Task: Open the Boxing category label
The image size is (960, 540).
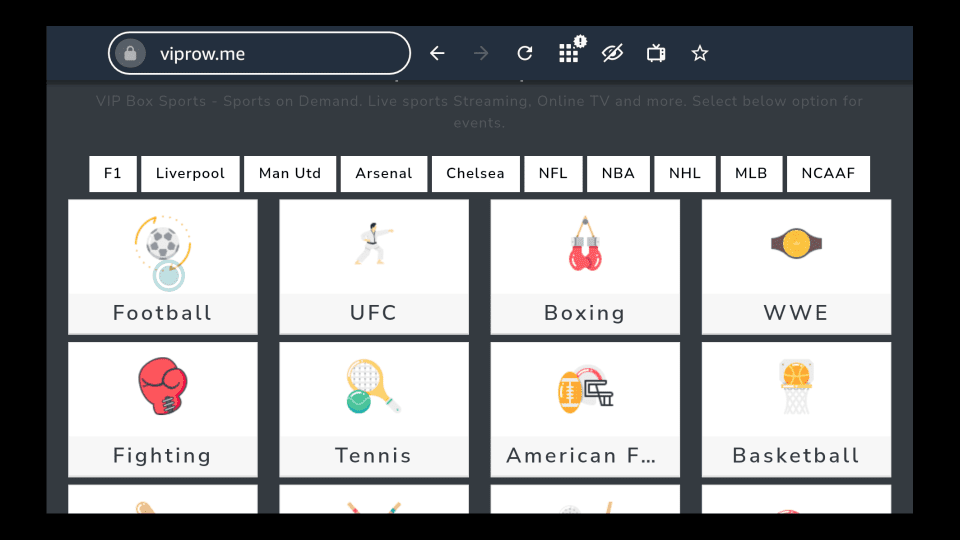Action: click(x=585, y=313)
